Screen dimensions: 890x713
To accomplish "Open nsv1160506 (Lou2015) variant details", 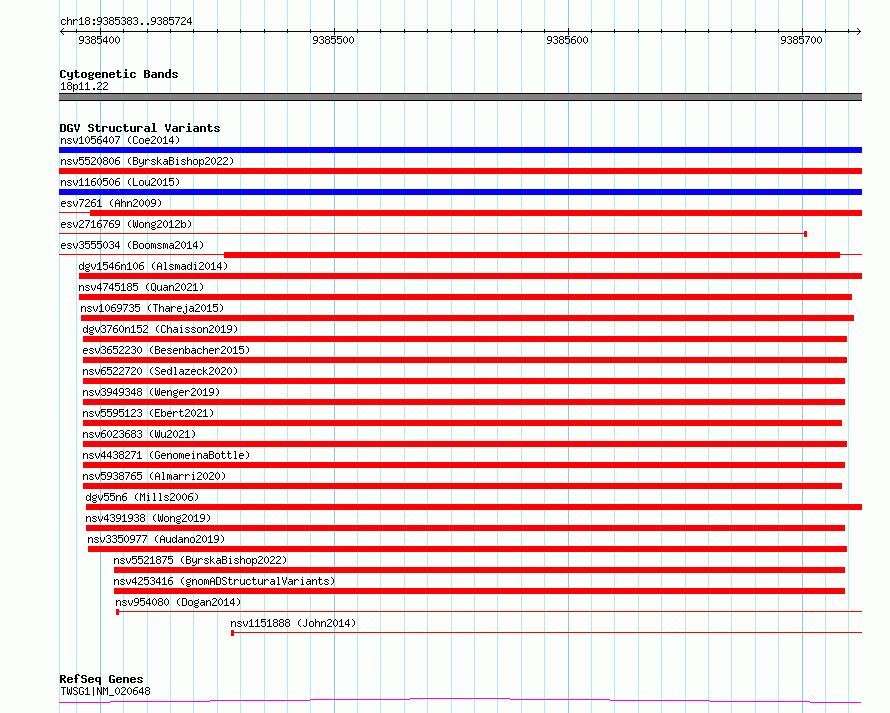I will [120, 182].
